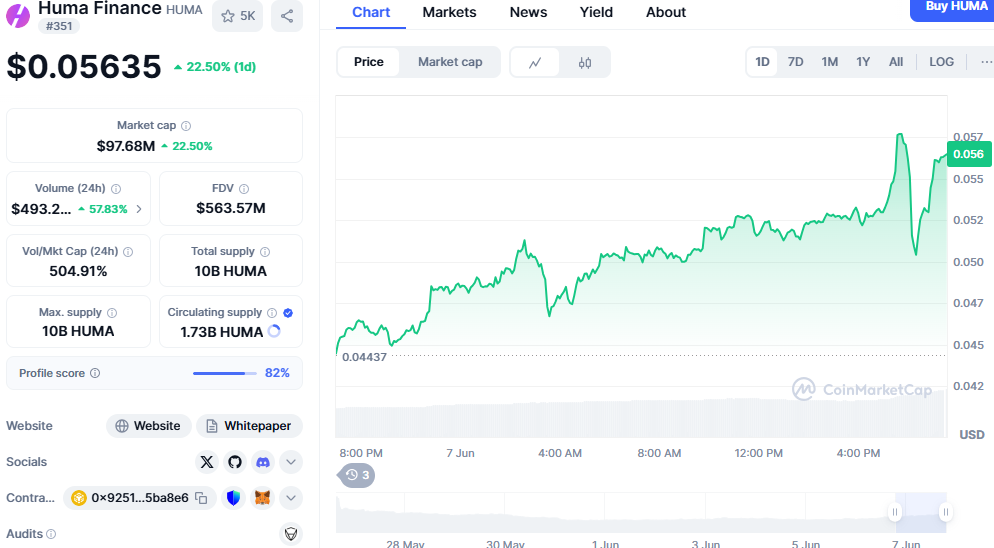Show FDV info icon
994x548 pixels.
(x=244, y=188)
